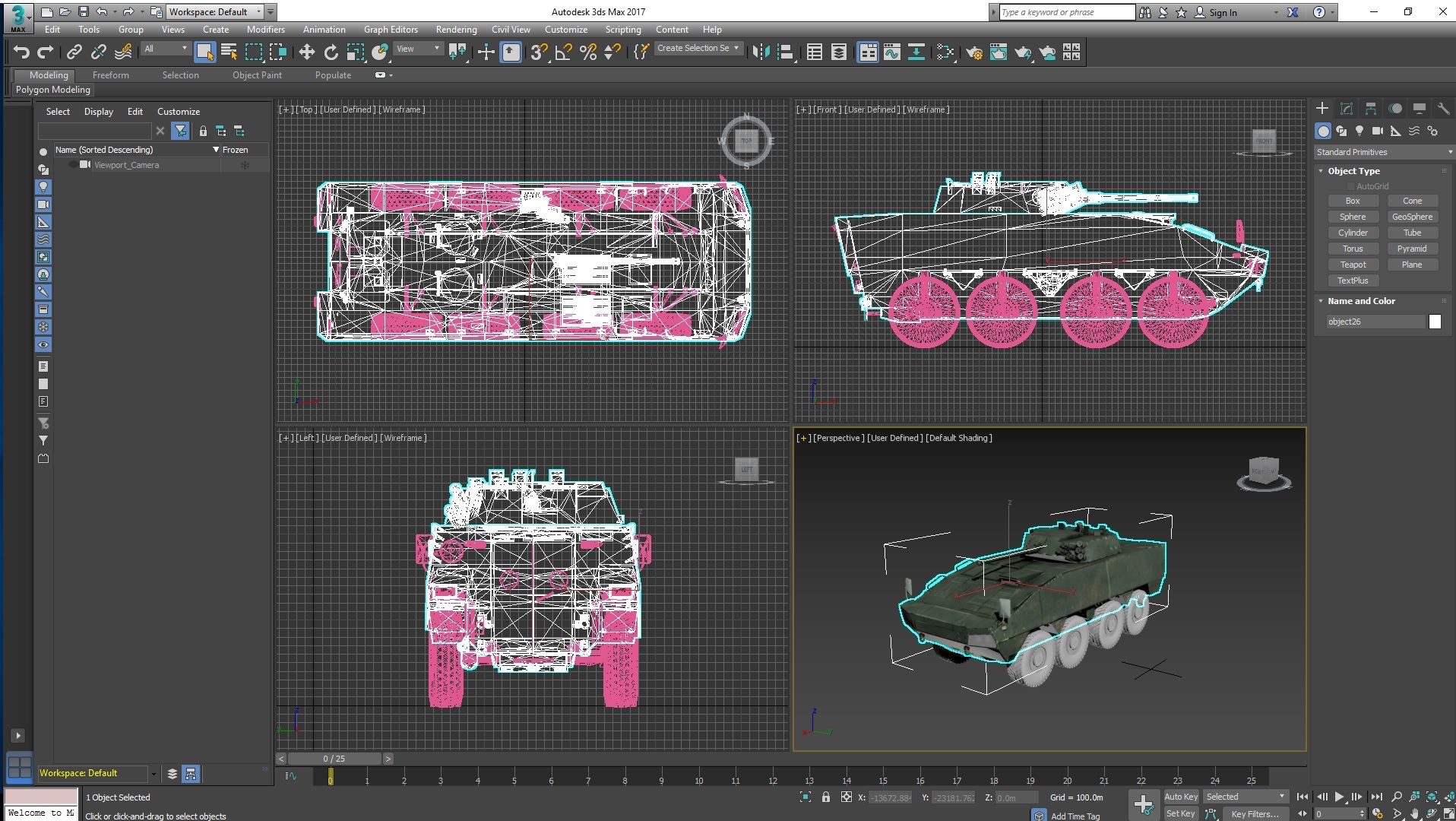Open the selection filter All dropdown
Viewport: 1456px width, 821px height.
click(166, 49)
